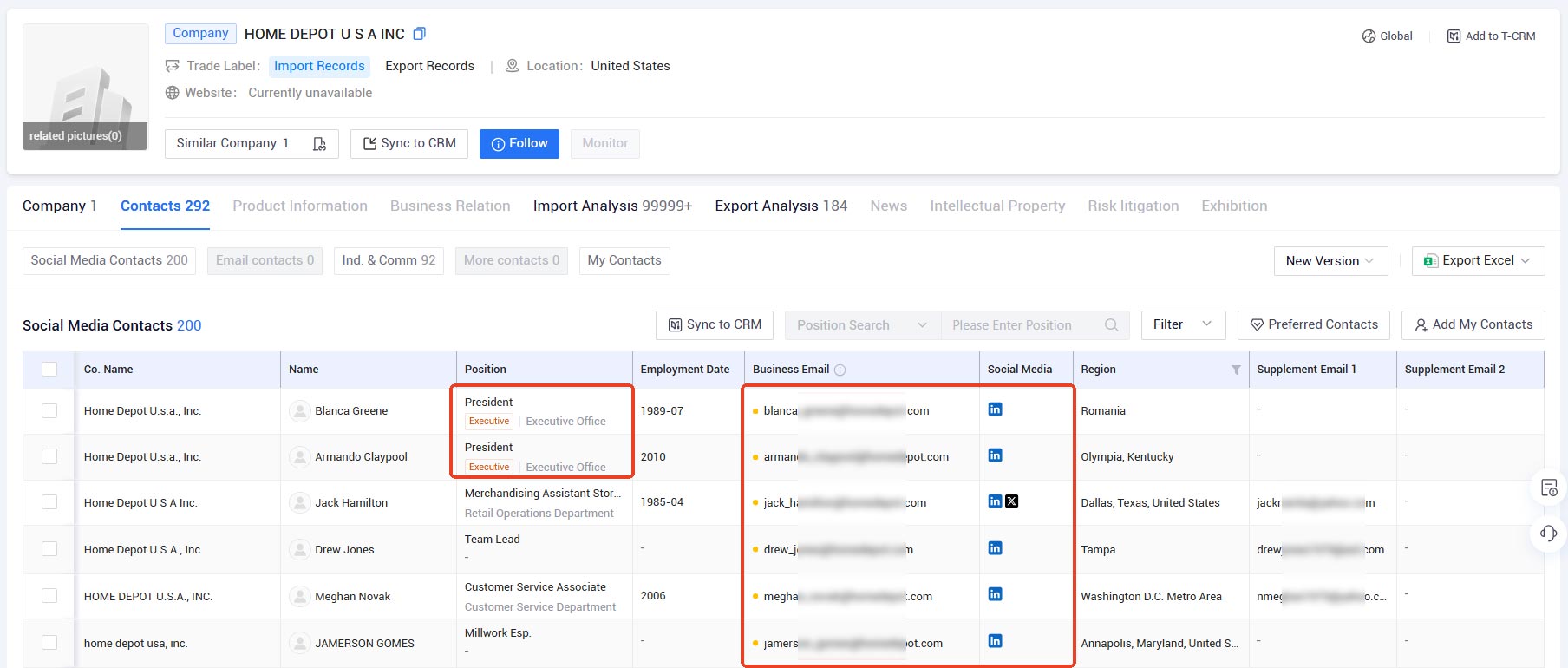Open the Filter dropdown
Viewport: 1568px width, 668px height.
pyautogui.click(x=1183, y=325)
